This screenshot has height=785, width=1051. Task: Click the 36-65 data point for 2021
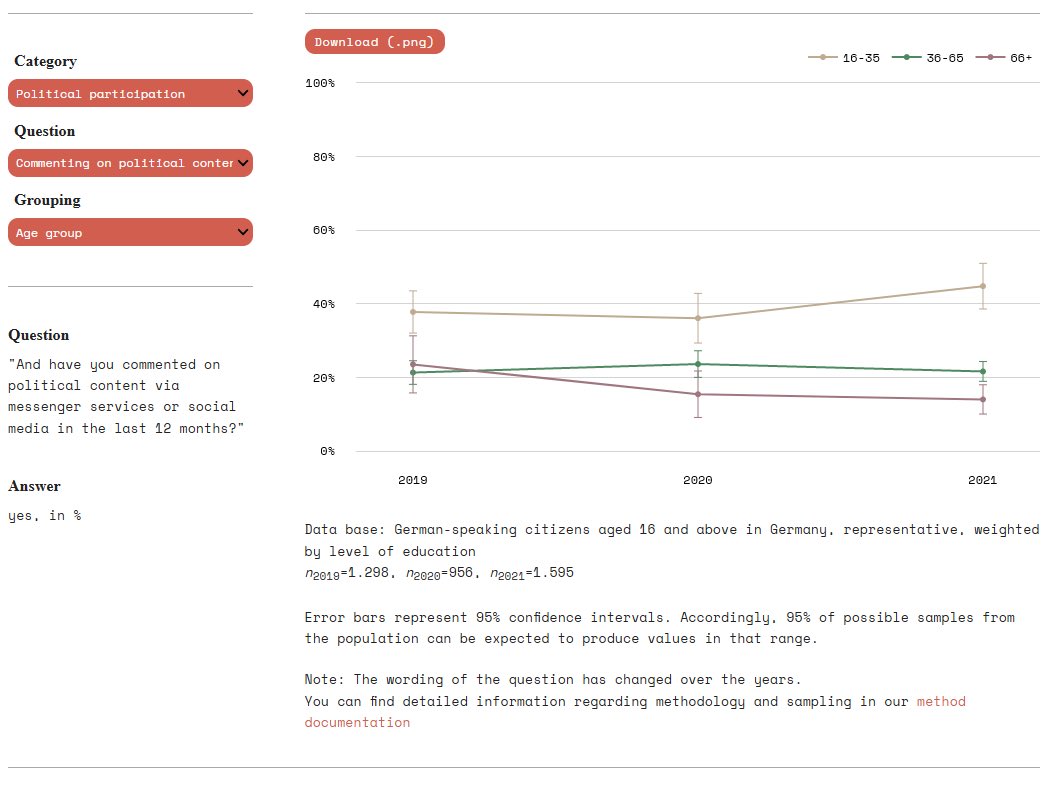coord(983,371)
